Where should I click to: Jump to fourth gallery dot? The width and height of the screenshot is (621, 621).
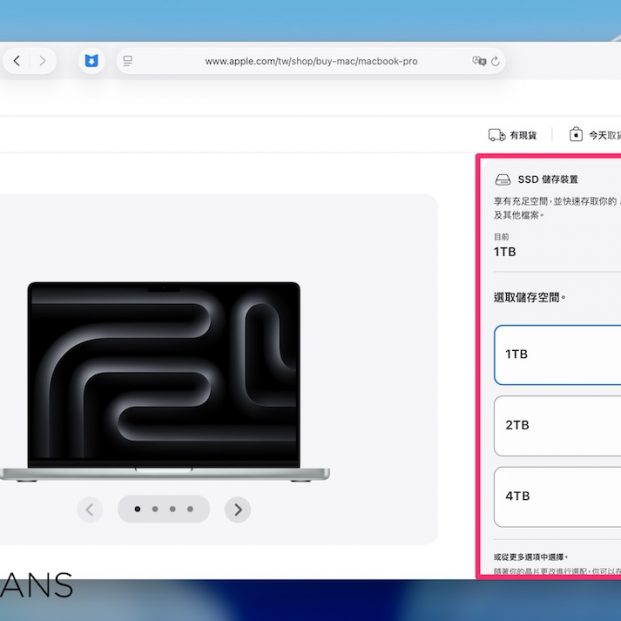click(x=190, y=509)
